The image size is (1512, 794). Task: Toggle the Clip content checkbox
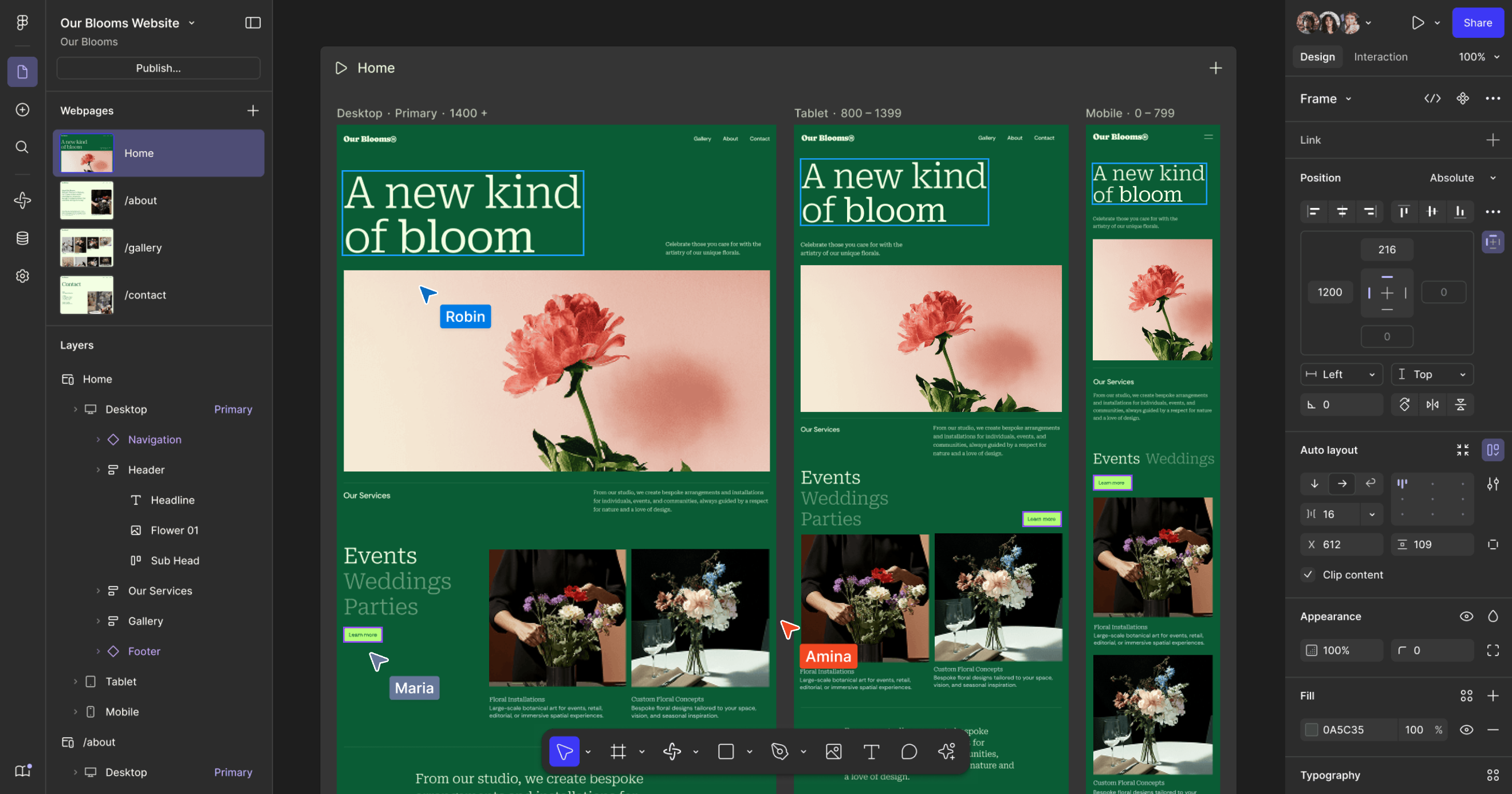(1308, 575)
